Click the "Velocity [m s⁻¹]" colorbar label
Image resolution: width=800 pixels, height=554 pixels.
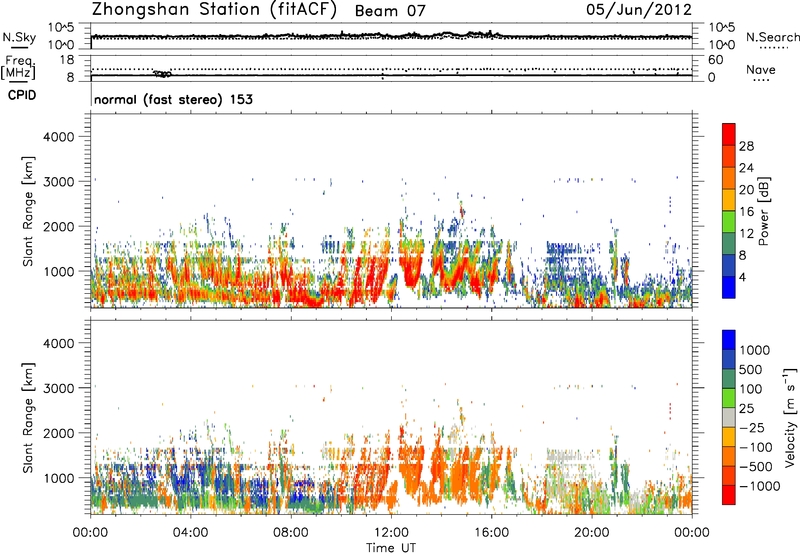[x=790, y=417]
